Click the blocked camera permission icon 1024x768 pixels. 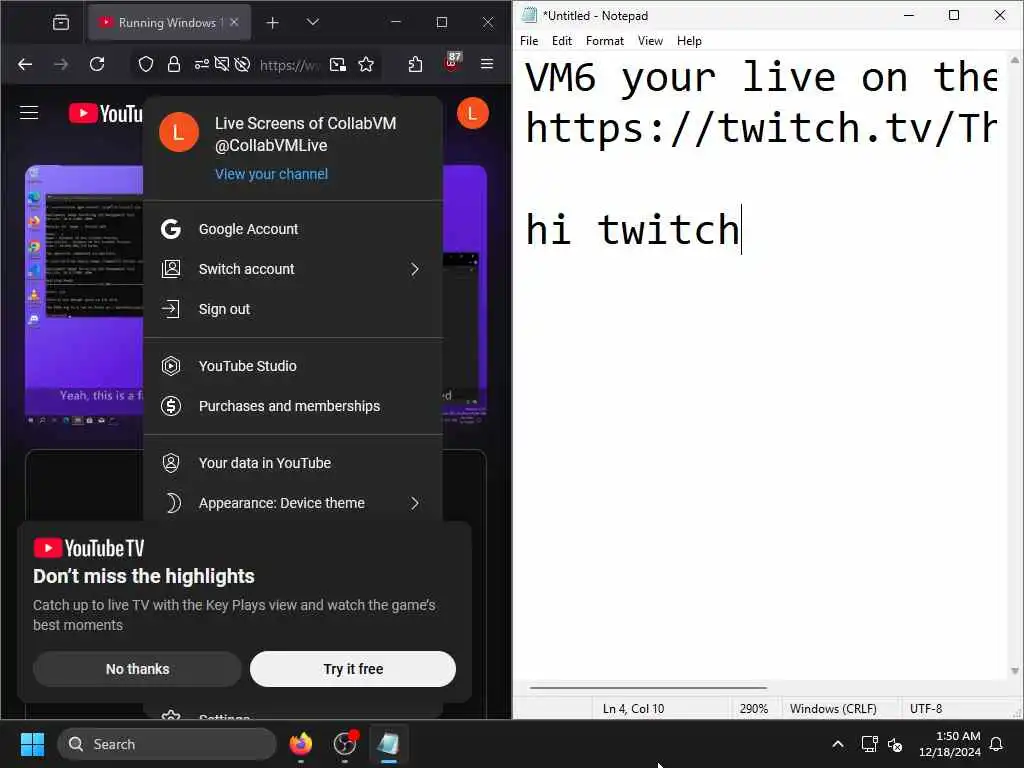click(222, 64)
